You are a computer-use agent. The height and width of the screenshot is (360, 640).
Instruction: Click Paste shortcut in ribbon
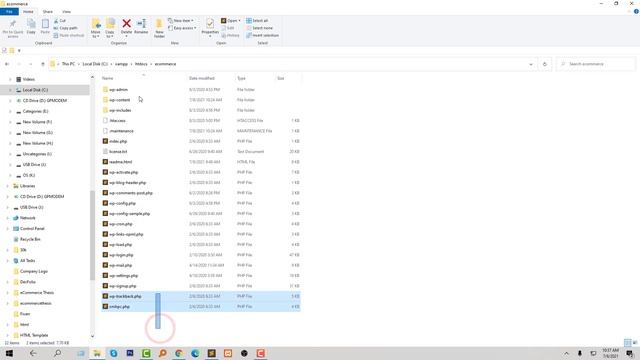pyautogui.click(x=69, y=36)
